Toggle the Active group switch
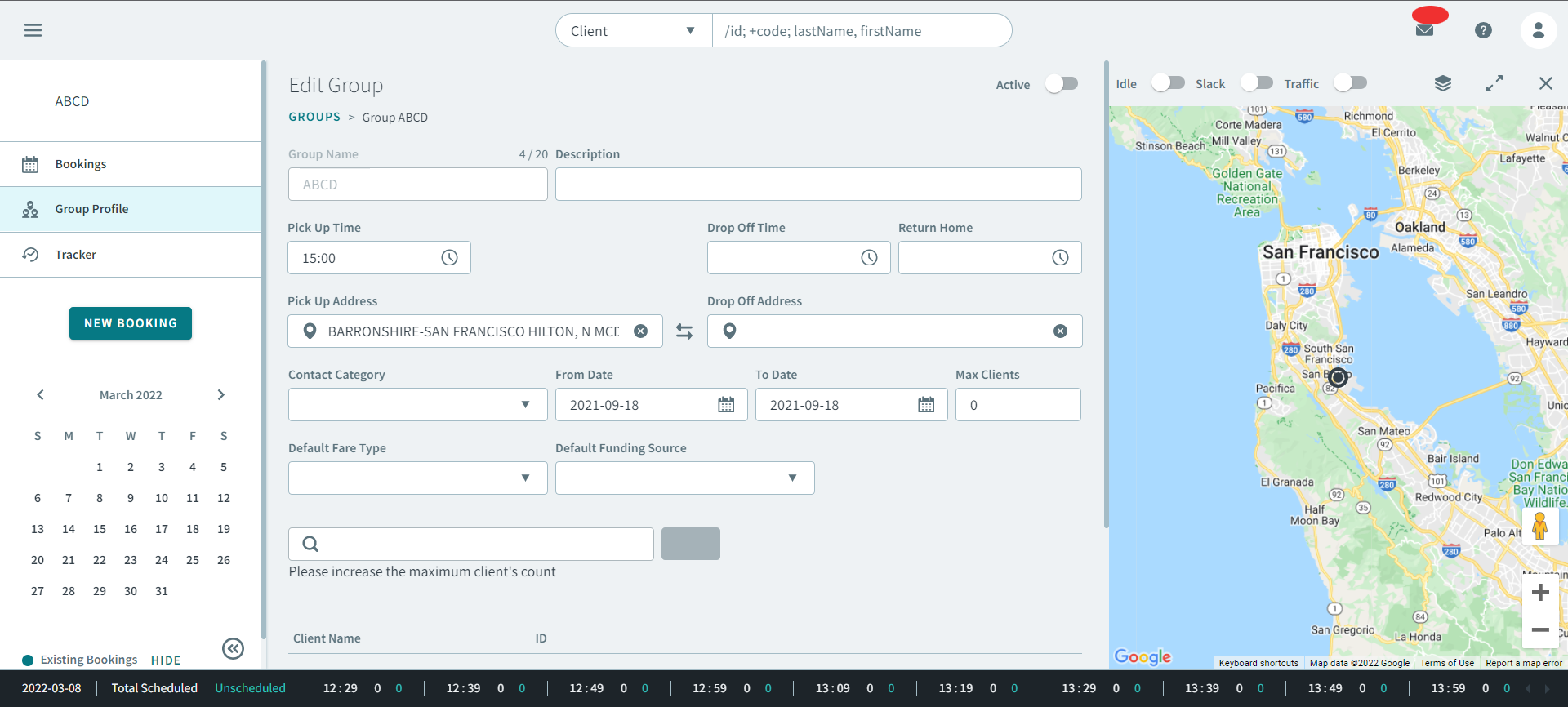The image size is (1568, 707). 1062,84
